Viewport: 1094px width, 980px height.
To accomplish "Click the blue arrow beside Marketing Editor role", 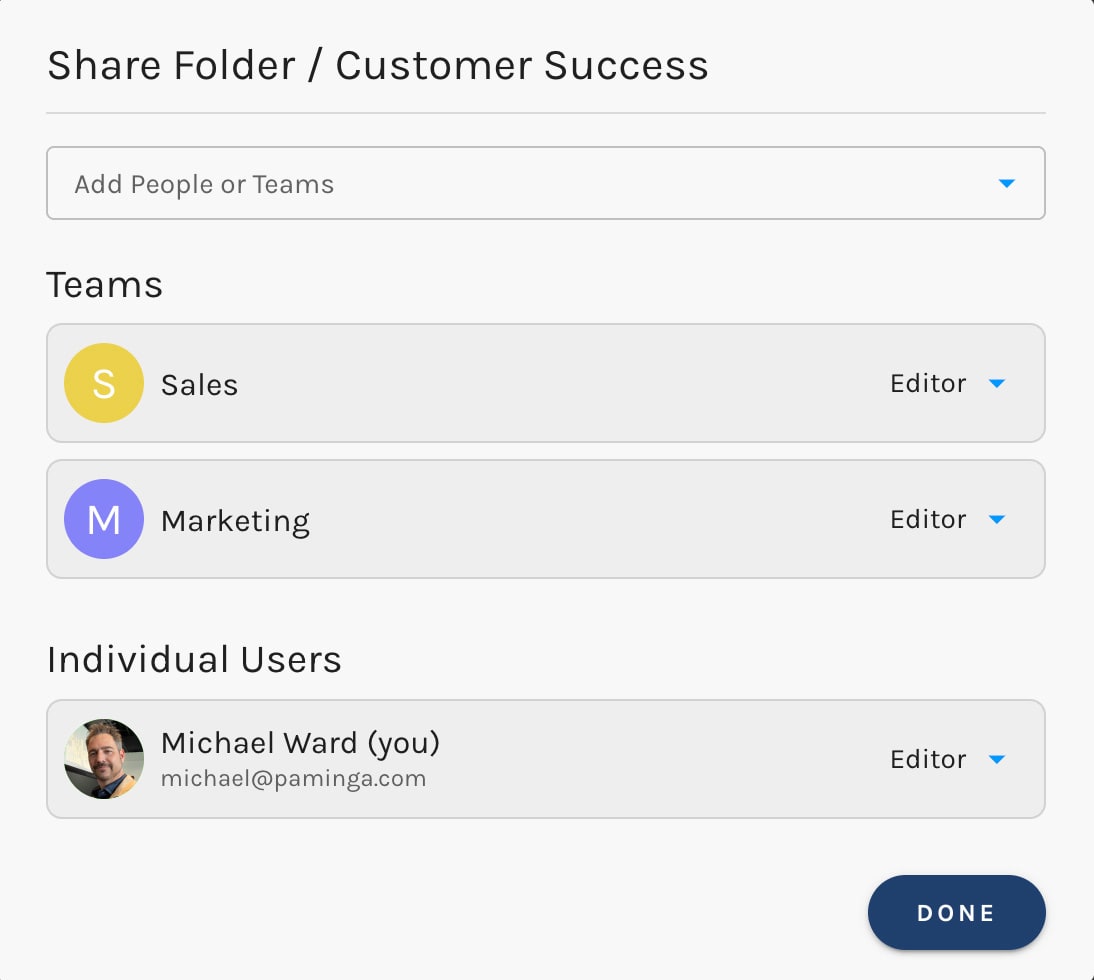I will [997, 519].
